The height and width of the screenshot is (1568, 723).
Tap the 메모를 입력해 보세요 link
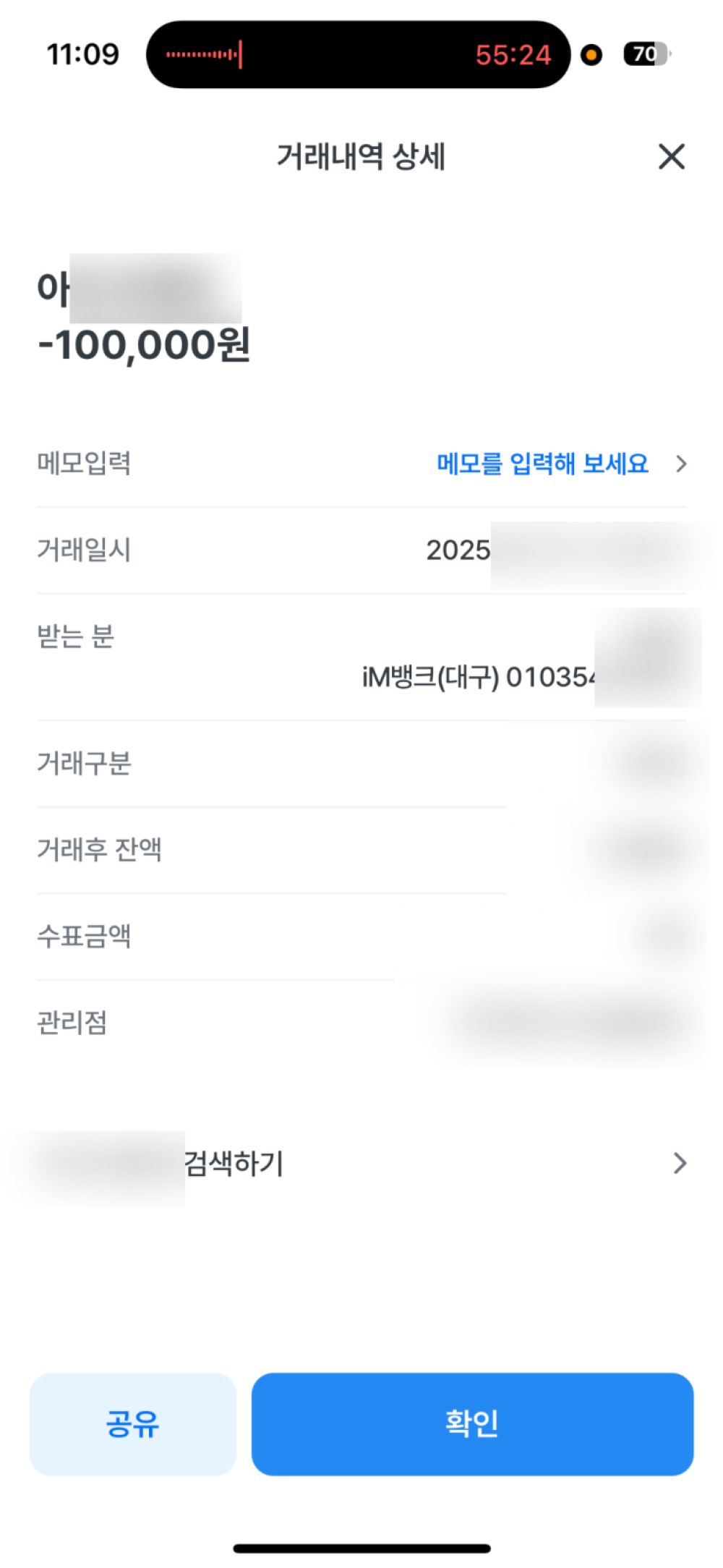[x=542, y=464]
